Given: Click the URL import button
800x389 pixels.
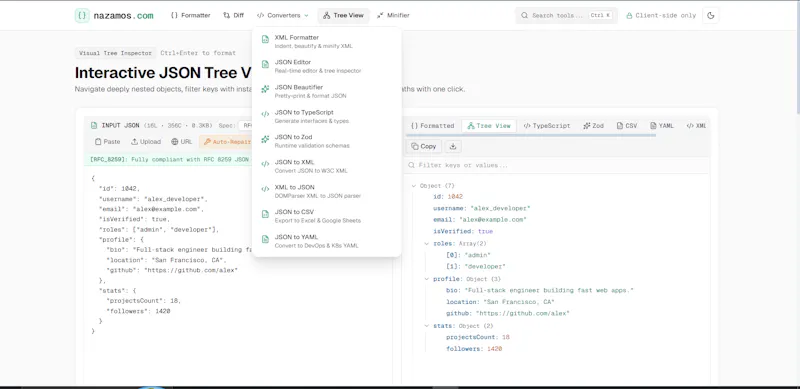Looking at the screenshot, I should click(x=182, y=142).
